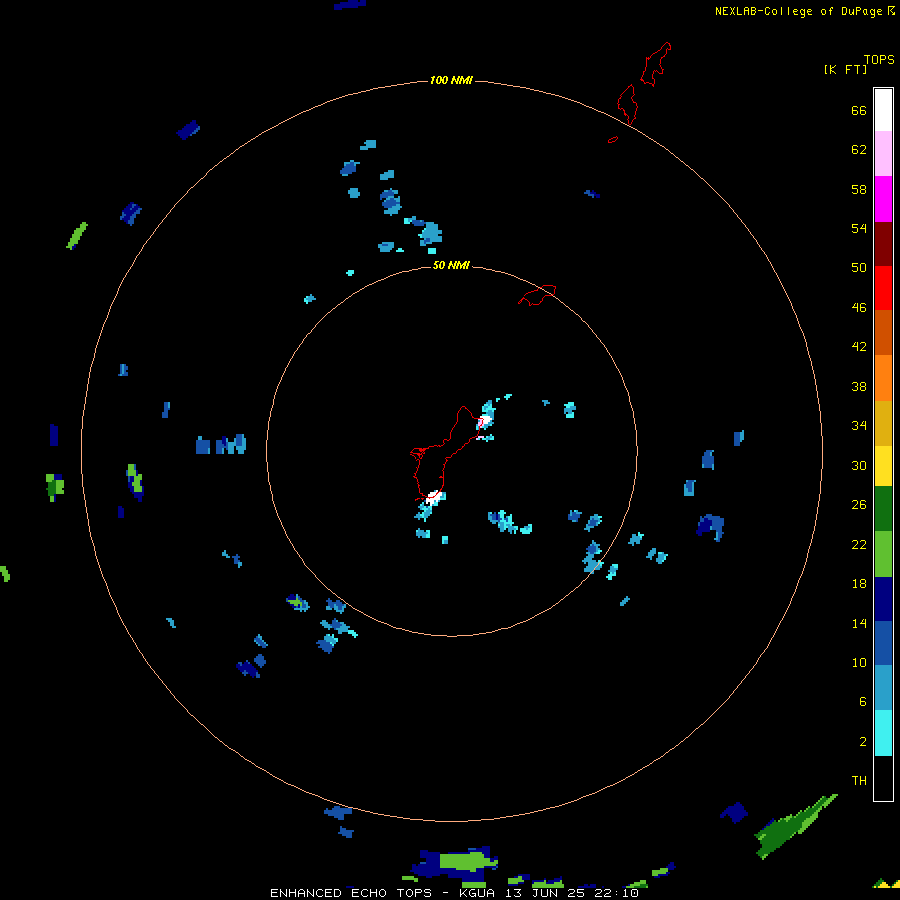900x900 pixels.
Task: Click the legend value 62
Action: 859,150
